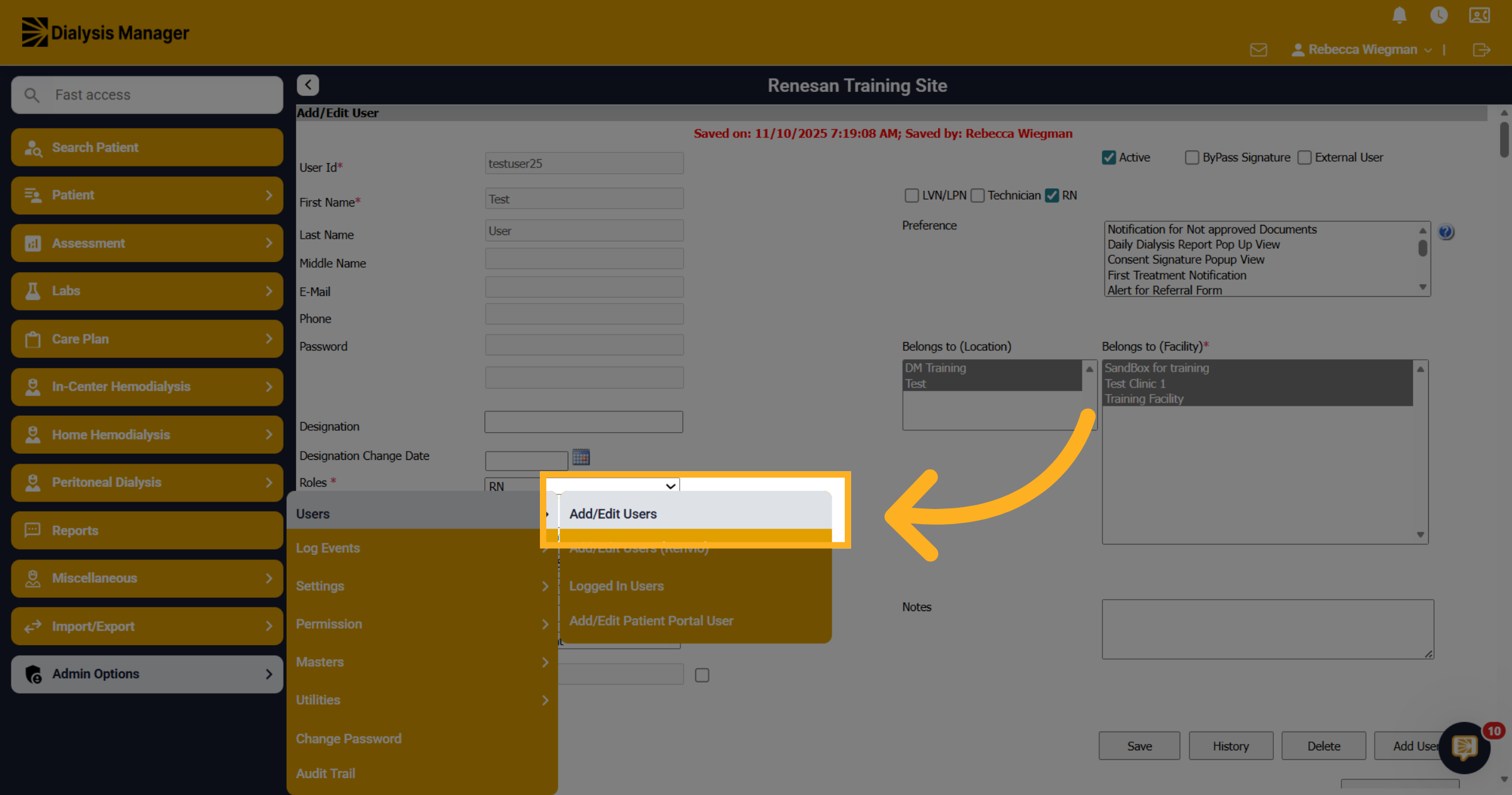Image resolution: width=1512 pixels, height=795 pixels.
Task: Open the calendar picker for Designation Change Date
Action: pos(581,457)
